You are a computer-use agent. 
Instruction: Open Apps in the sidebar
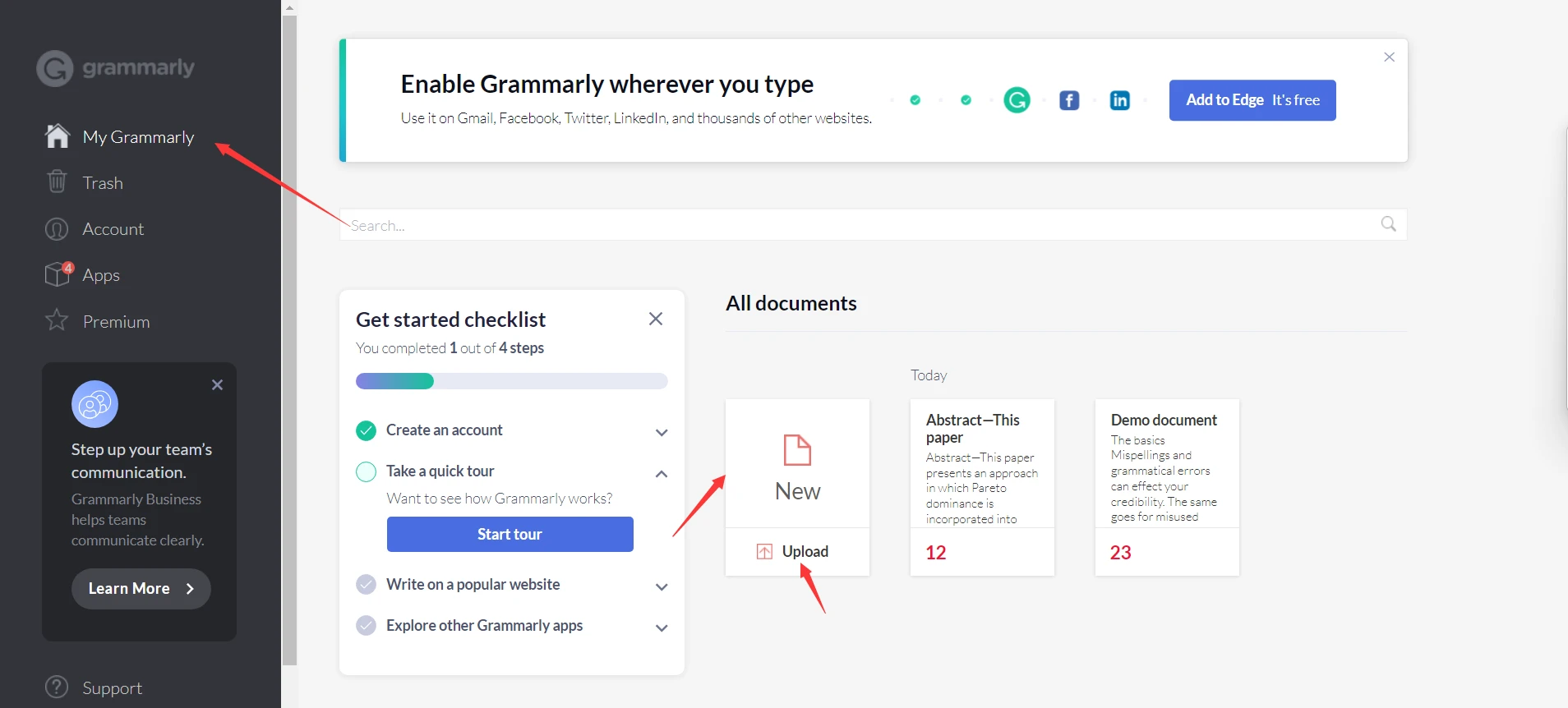point(101,276)
